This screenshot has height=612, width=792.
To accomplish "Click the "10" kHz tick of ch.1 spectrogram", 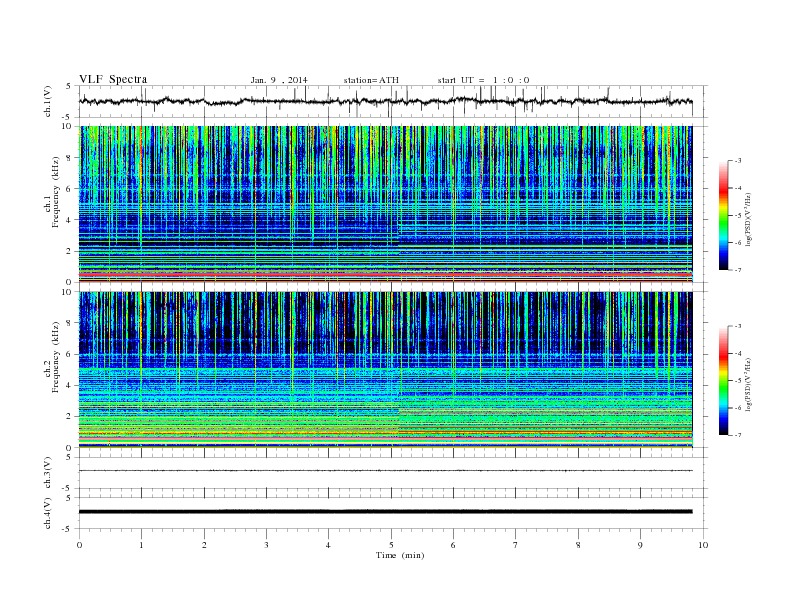I will [x=67, y=126].
